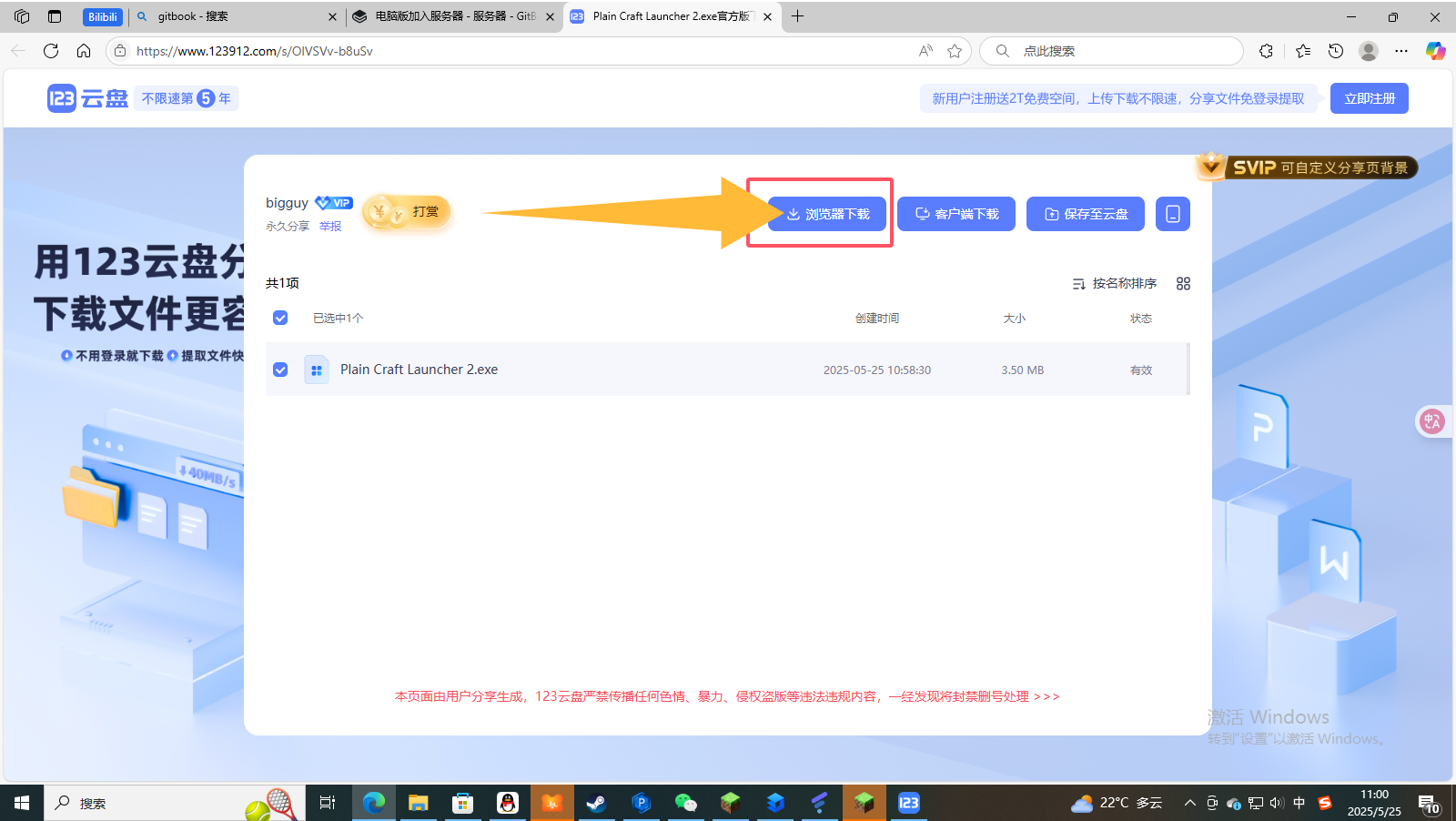Open the Windows Start menu

22,803
